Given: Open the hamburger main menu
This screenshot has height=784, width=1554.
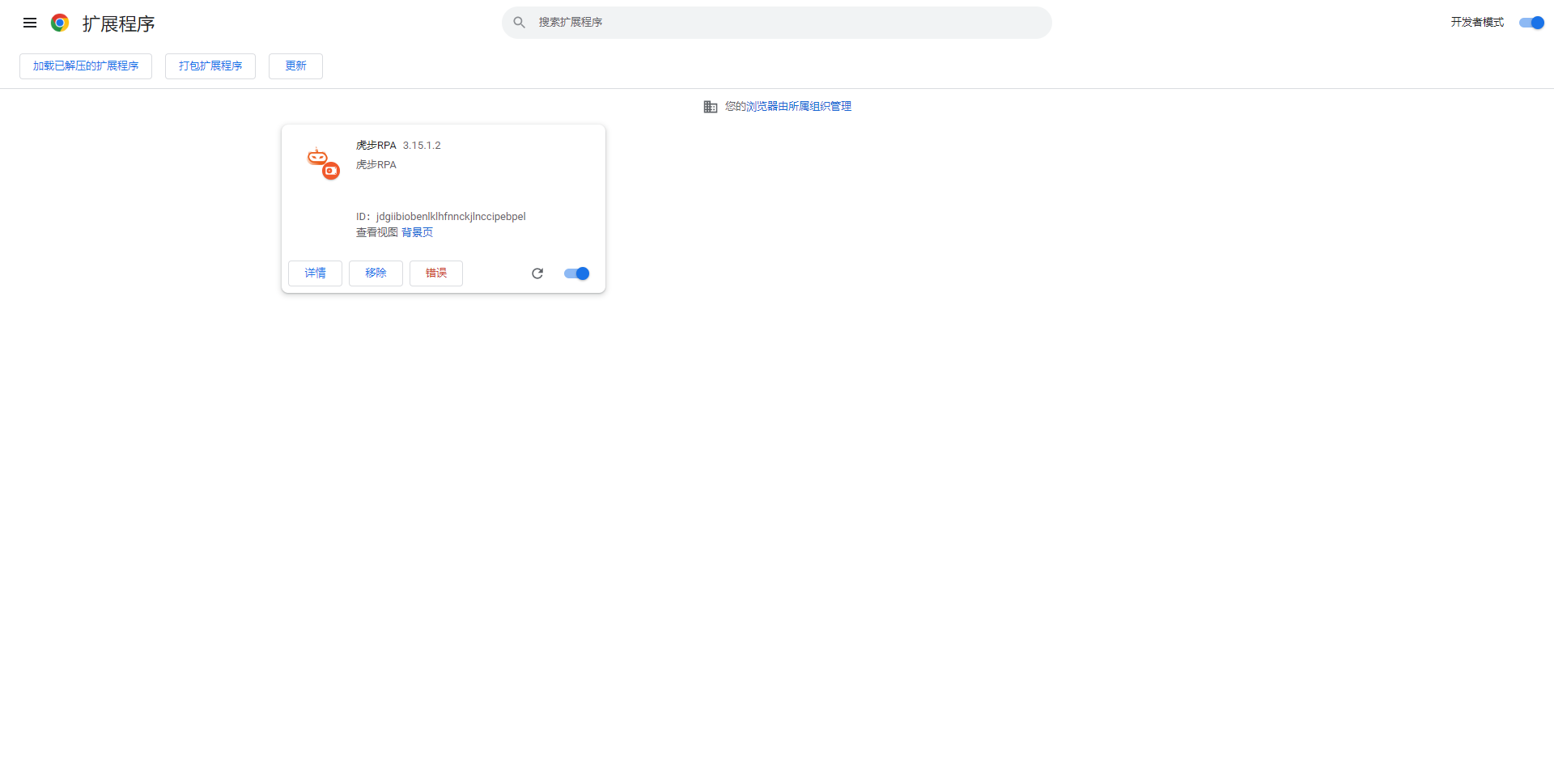Looking at the screenshot, I should 30,23.
